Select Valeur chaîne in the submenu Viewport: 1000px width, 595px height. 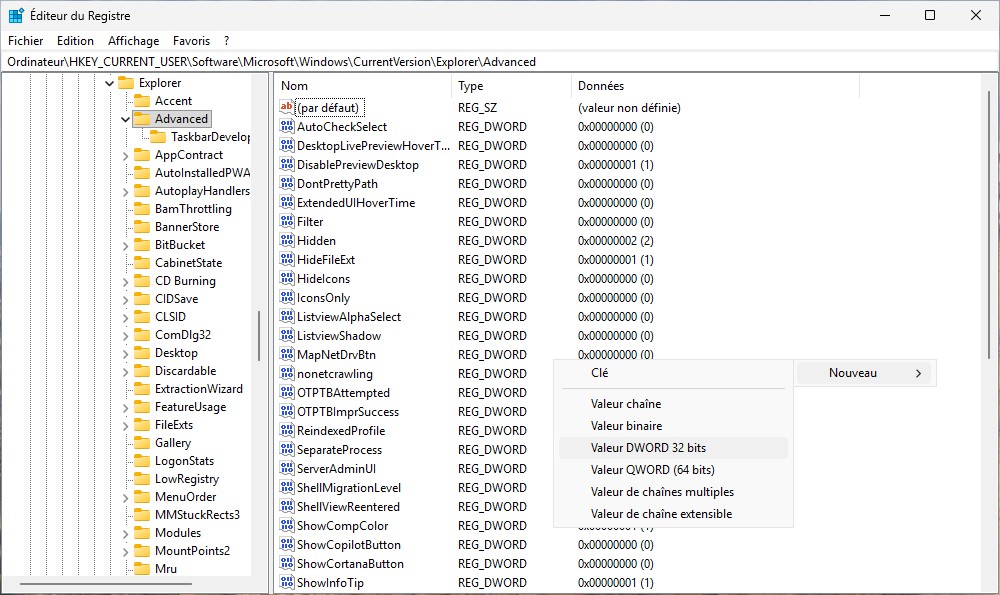[626, 404]
